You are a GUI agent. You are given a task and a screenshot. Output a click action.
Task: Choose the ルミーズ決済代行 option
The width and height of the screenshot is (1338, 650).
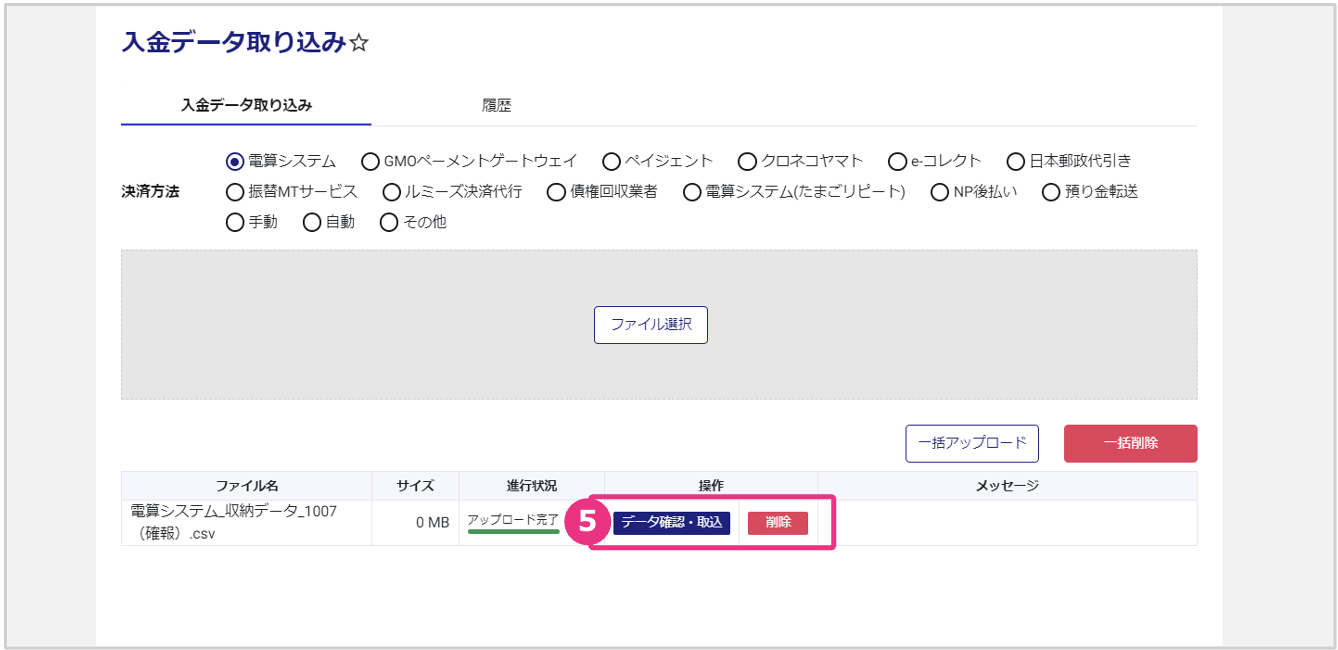pos(392,192)
